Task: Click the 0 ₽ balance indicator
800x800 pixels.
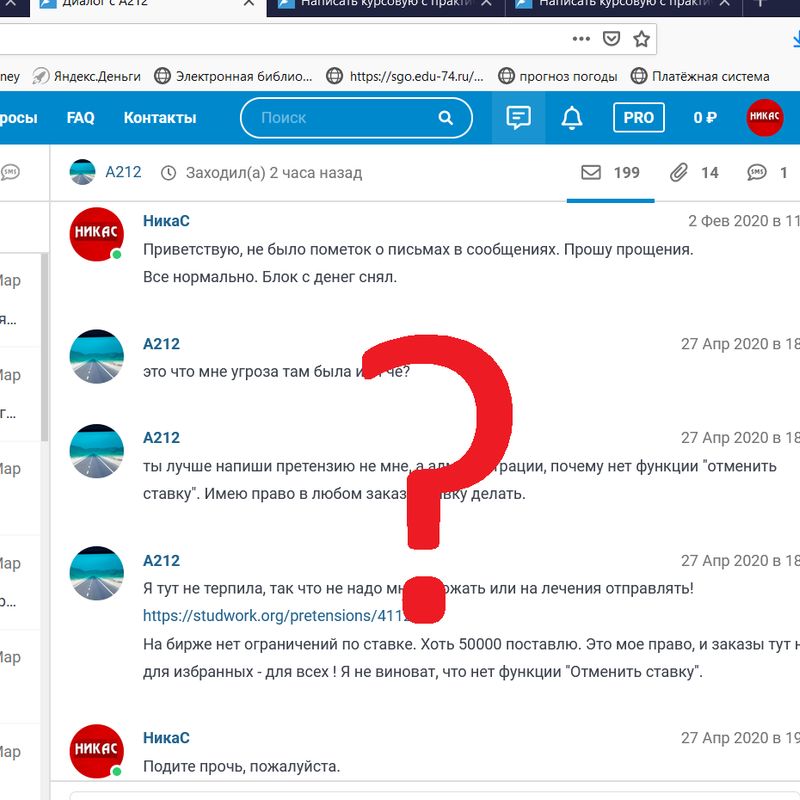Action: 705,118
